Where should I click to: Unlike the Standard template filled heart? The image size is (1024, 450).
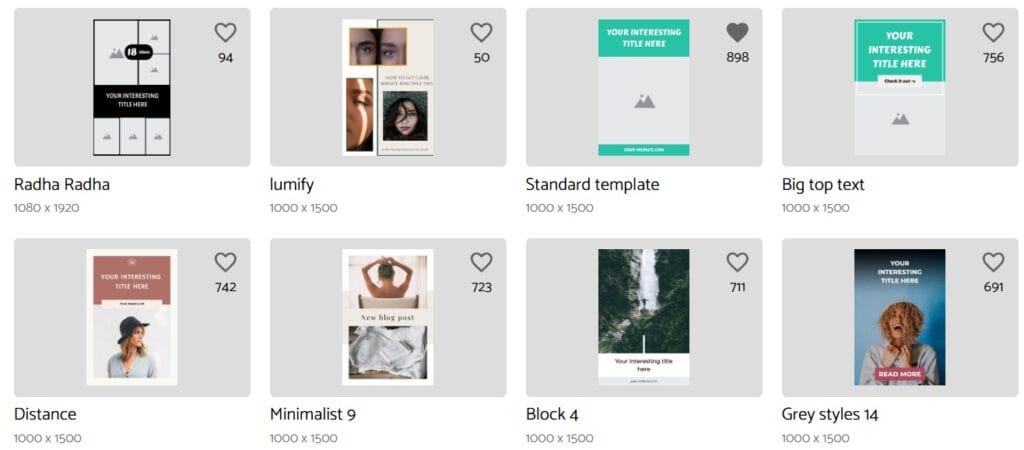tap(737, 33)
